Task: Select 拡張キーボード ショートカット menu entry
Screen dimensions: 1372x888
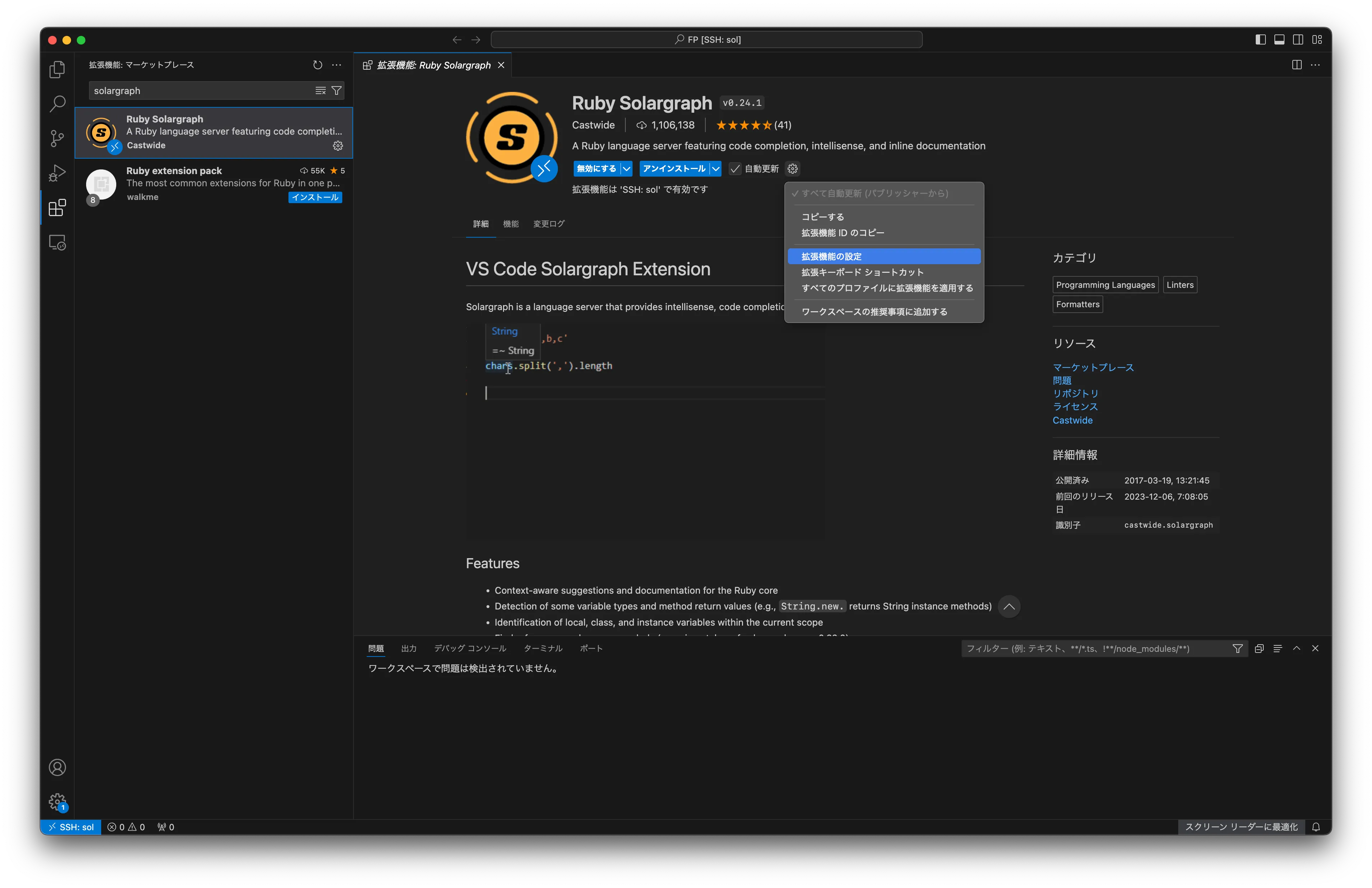Action: pyautogui.click(x=883, y=272)
